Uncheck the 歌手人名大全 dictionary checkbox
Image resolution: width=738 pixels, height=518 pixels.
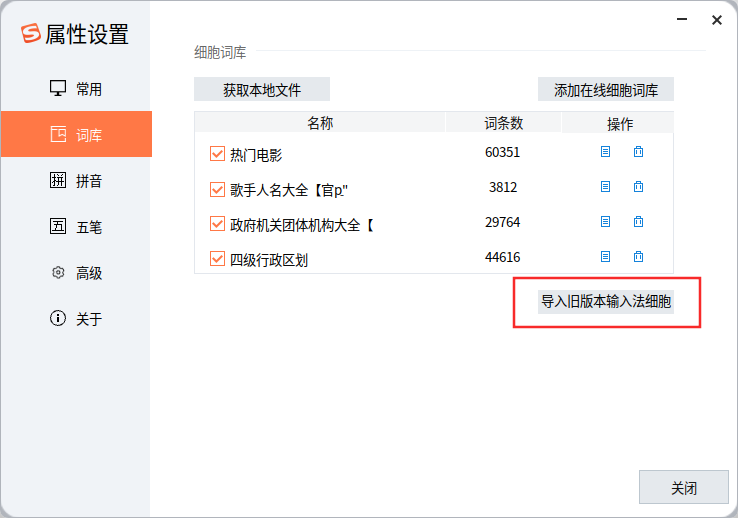coord(217,189)
